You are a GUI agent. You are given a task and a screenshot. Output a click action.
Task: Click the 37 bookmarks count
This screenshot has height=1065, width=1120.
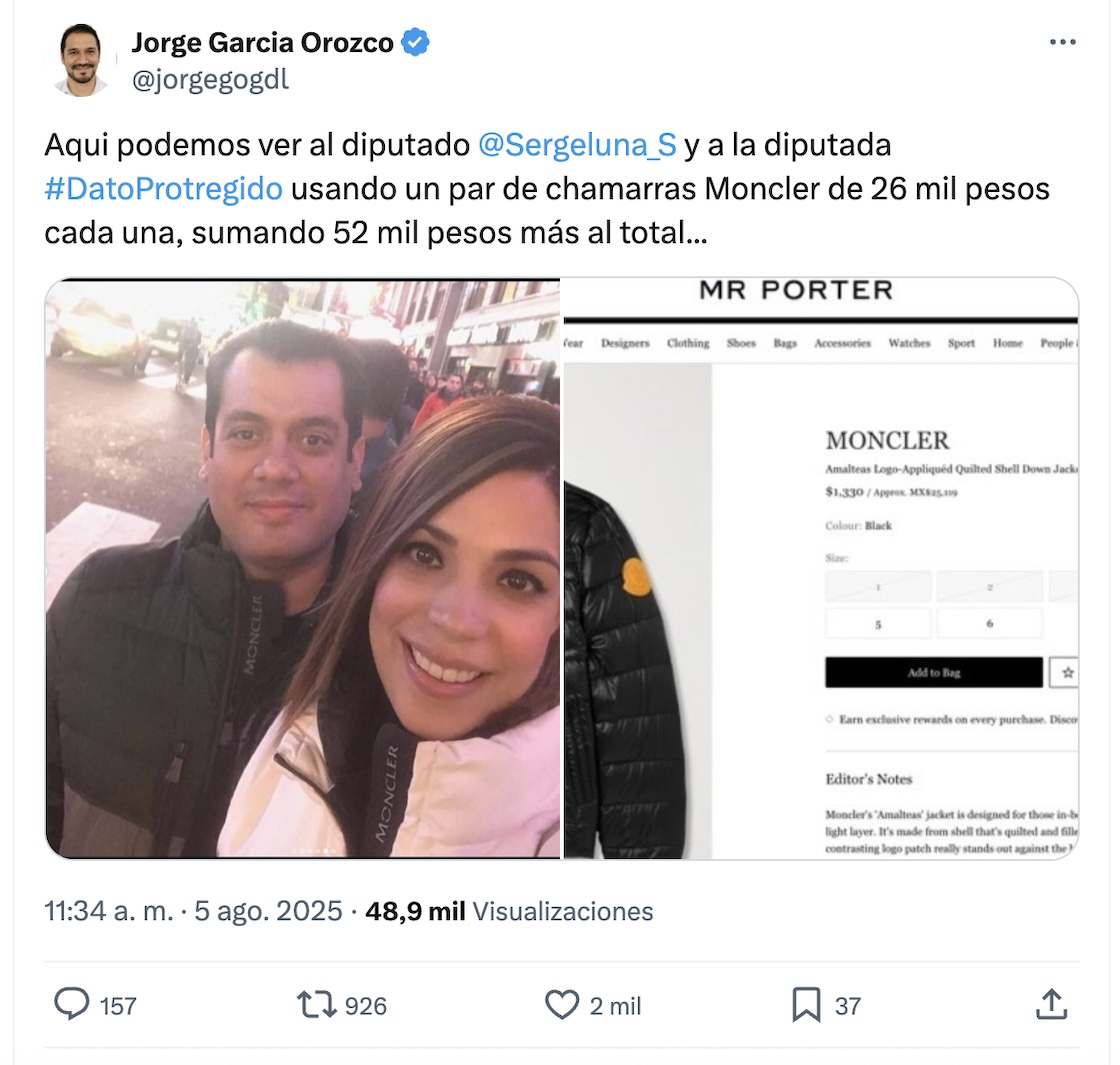pos(848,1006)
